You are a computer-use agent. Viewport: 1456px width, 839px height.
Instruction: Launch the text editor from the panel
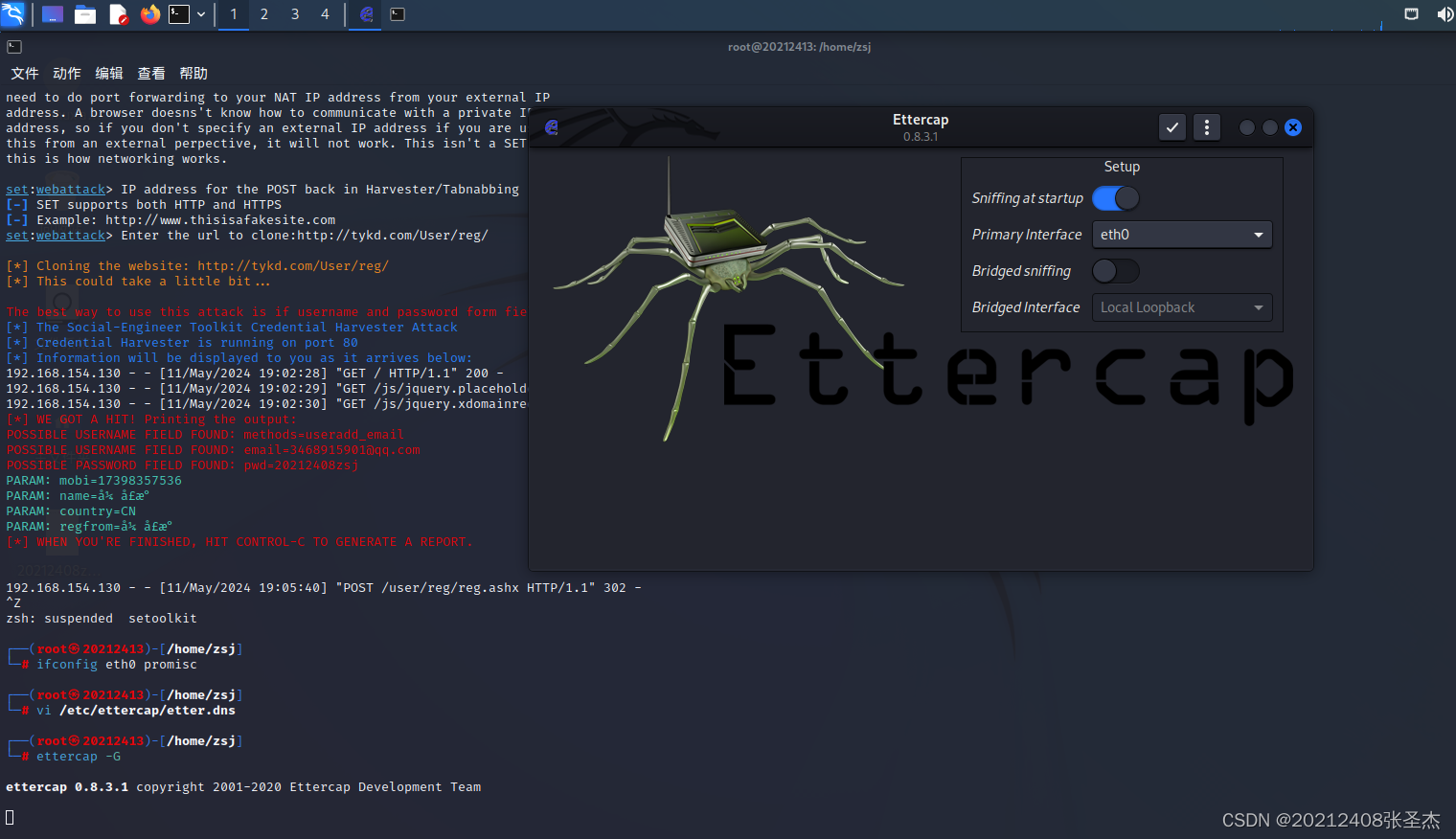pyautogui.click(x=118, y=14)
